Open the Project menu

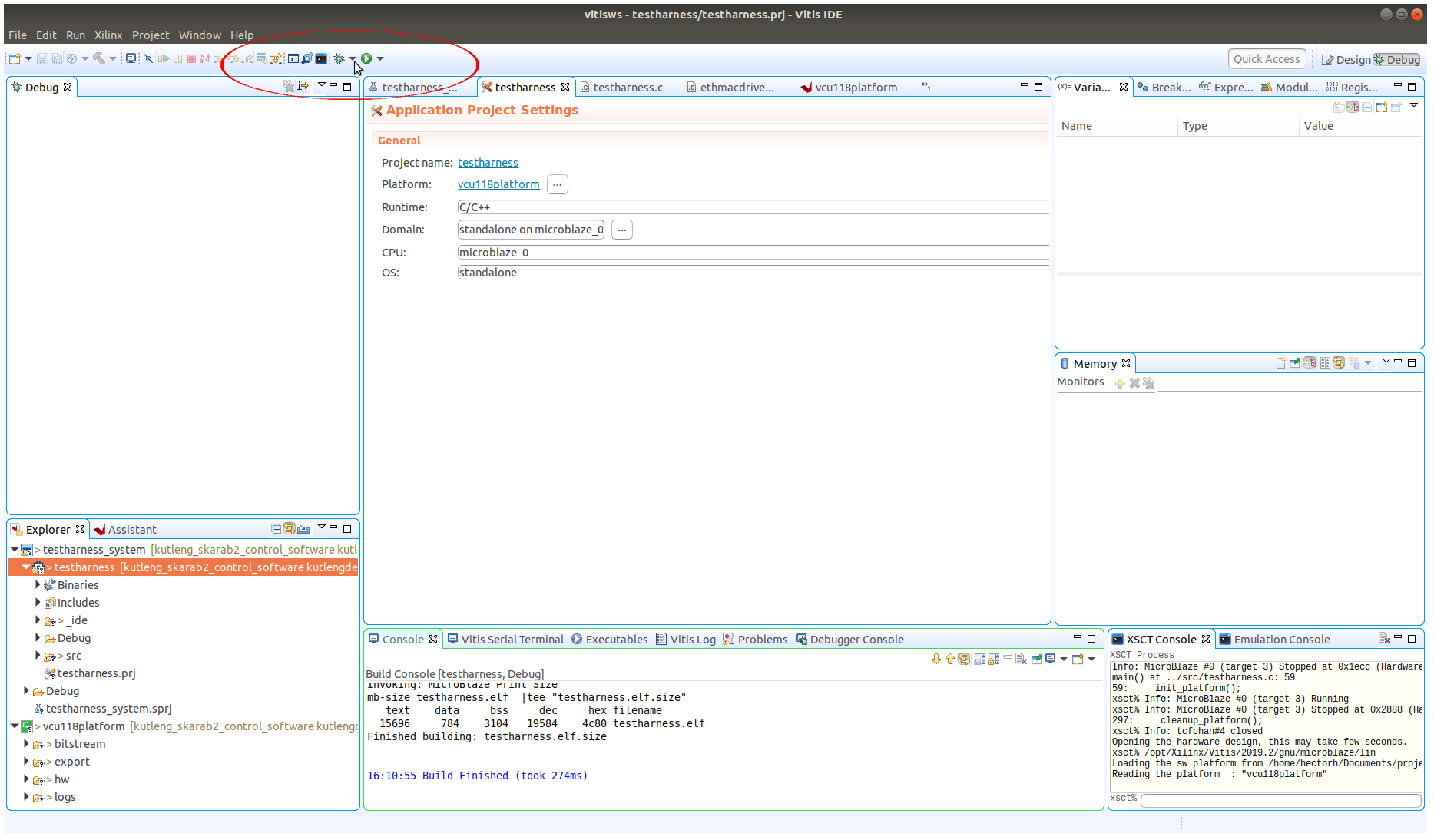151,35
